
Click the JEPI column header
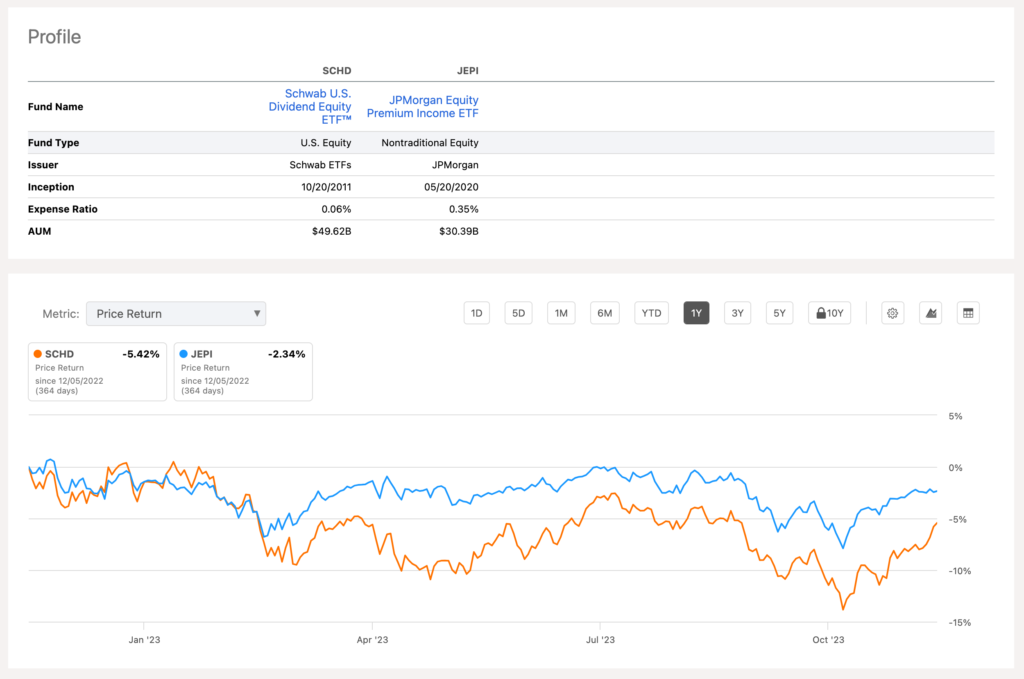(x=468, y=71)
